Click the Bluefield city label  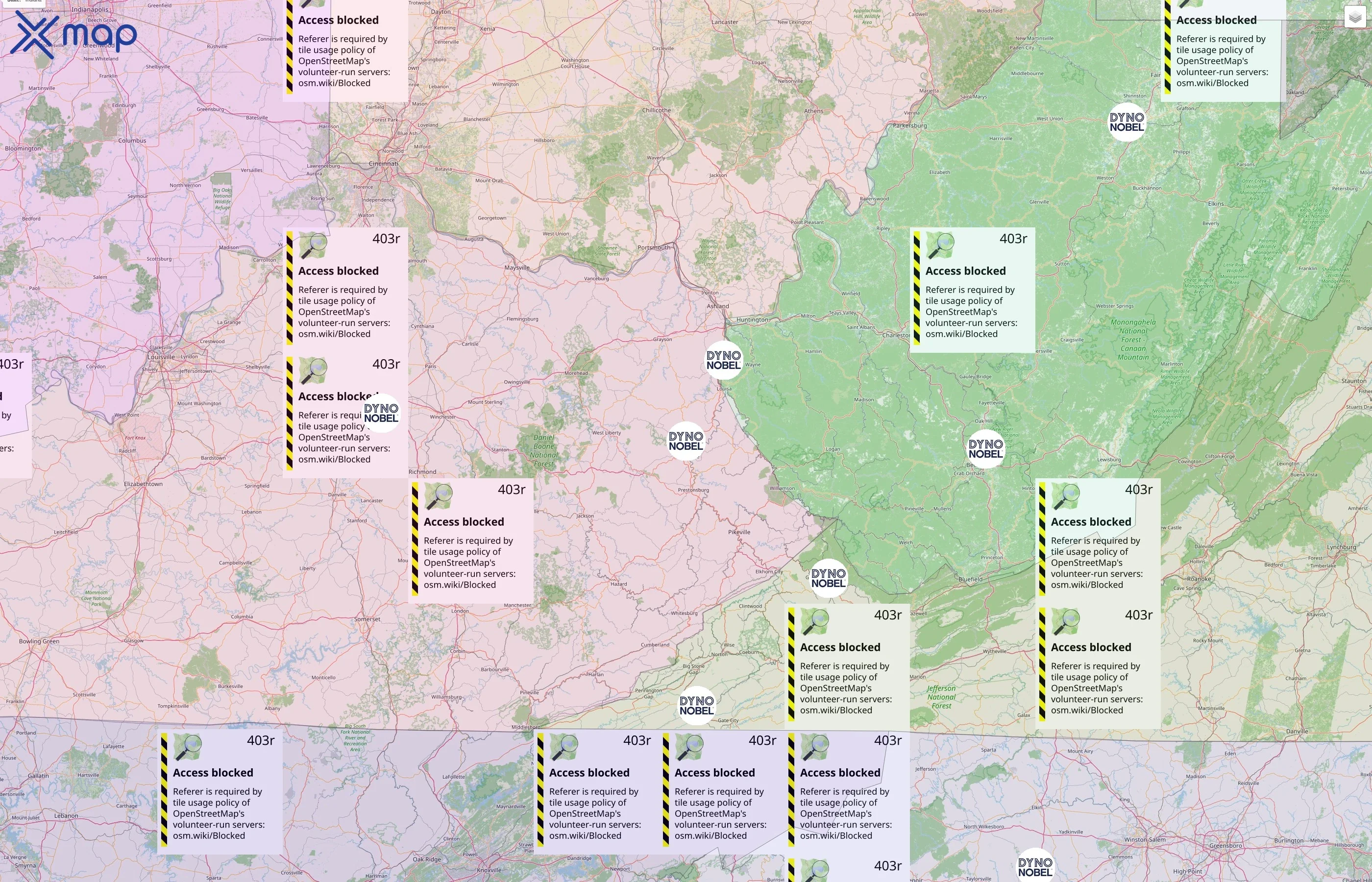tap(971, 579)
